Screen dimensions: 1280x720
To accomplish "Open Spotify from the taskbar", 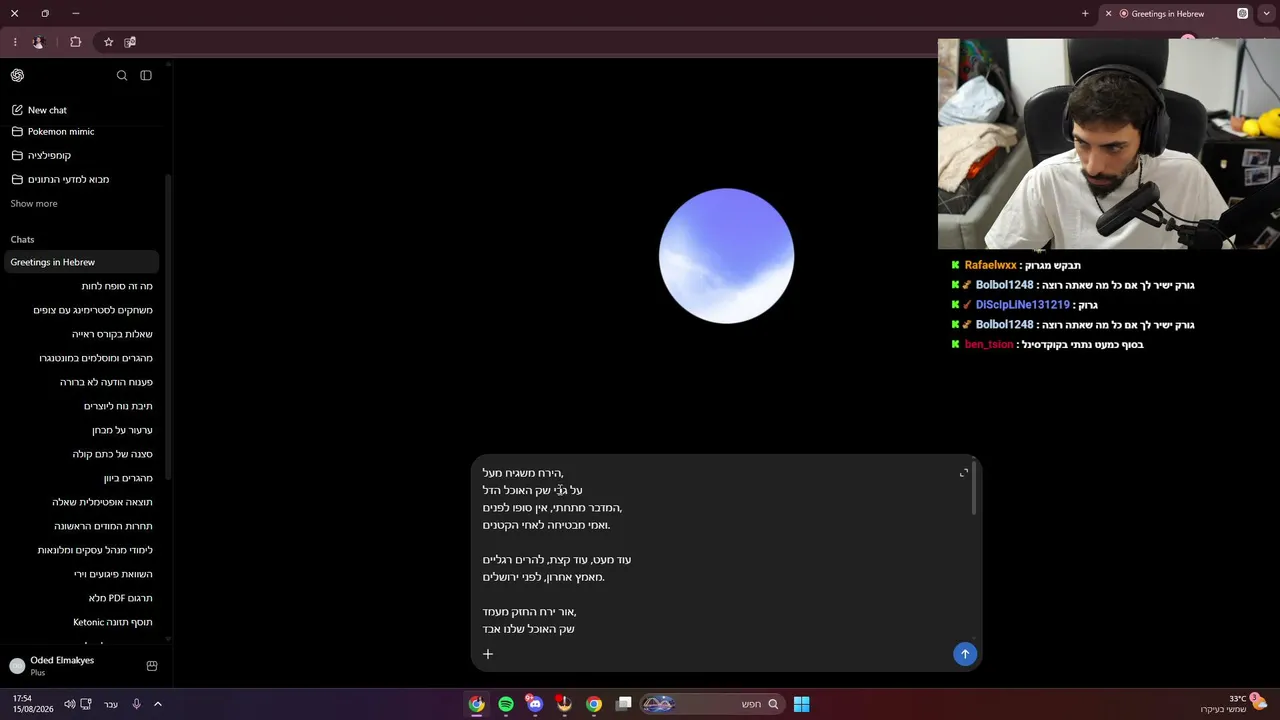I will click(x=506, y=704).
